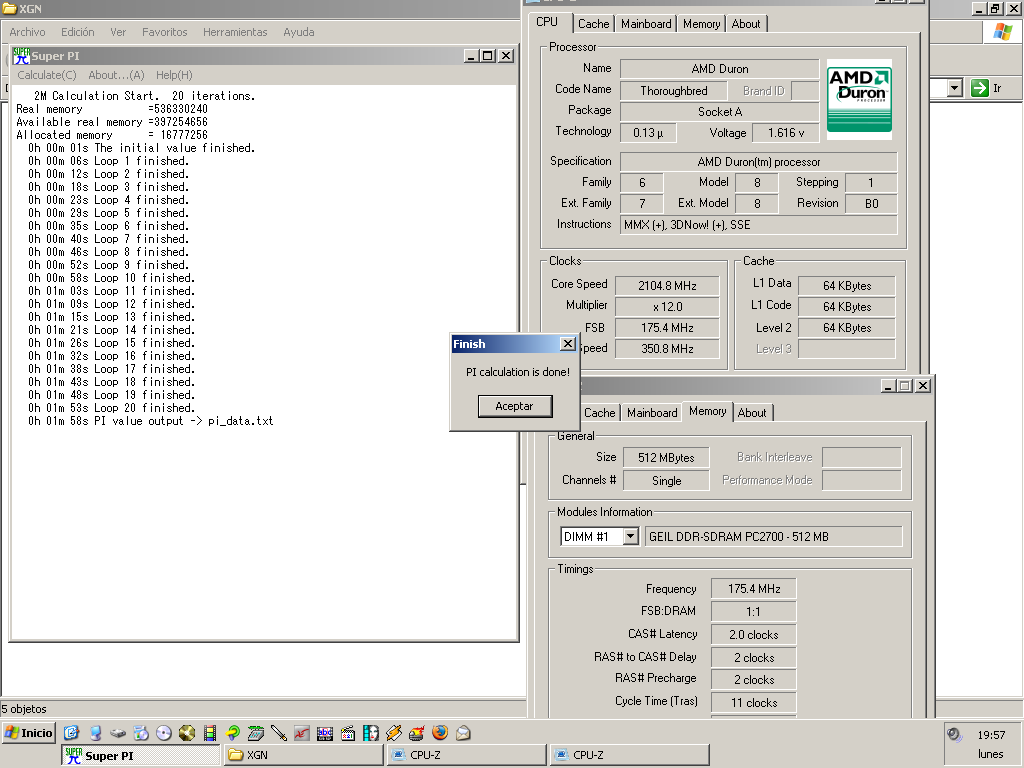Open the DIMM #1 module dropdown
The image size is (1024, 768).
tap(630, 537)
